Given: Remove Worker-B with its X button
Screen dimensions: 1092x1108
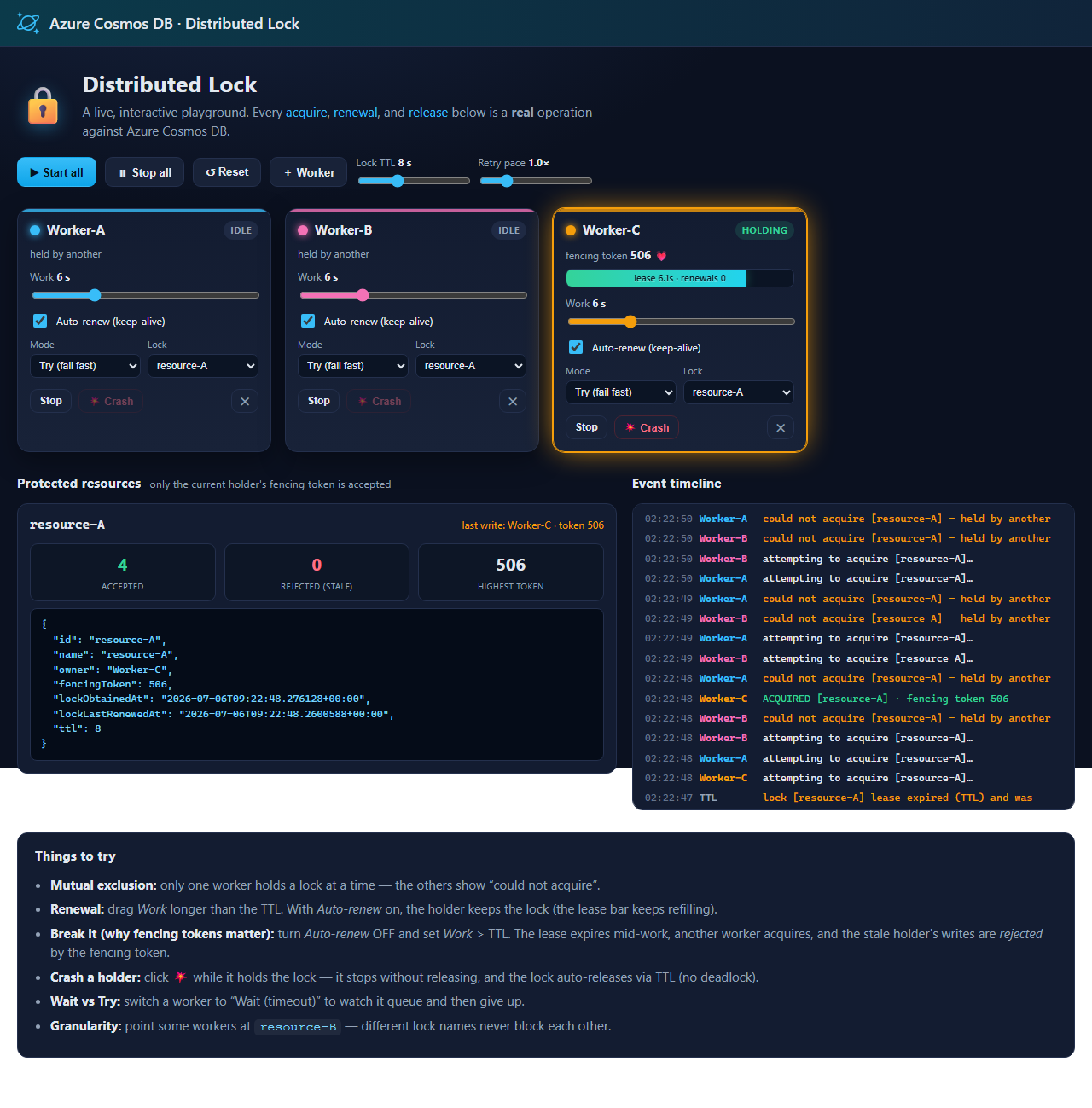Looking at the screenshot, I should pos(513,402).
